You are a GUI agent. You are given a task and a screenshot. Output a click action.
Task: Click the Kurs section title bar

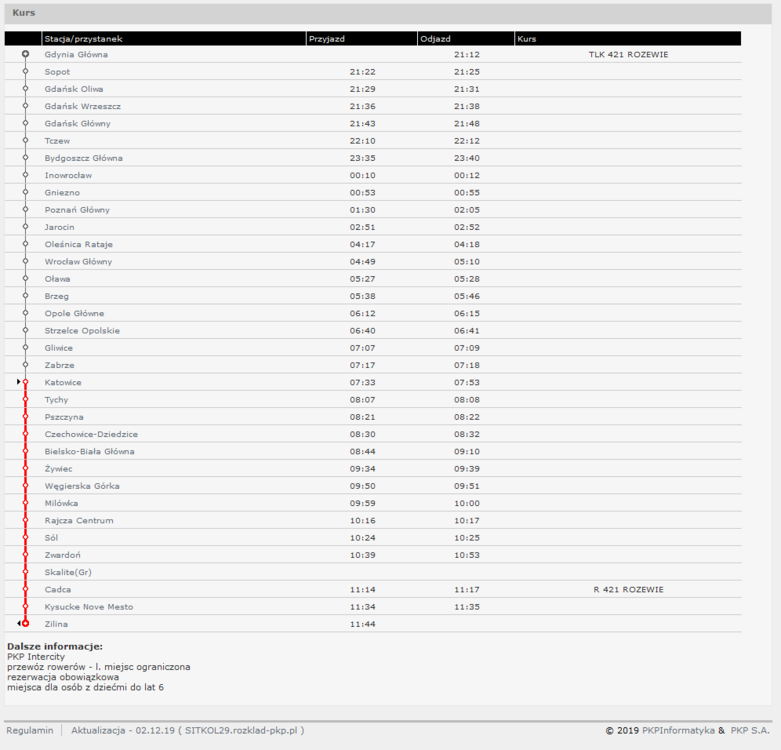pos(388,13)
